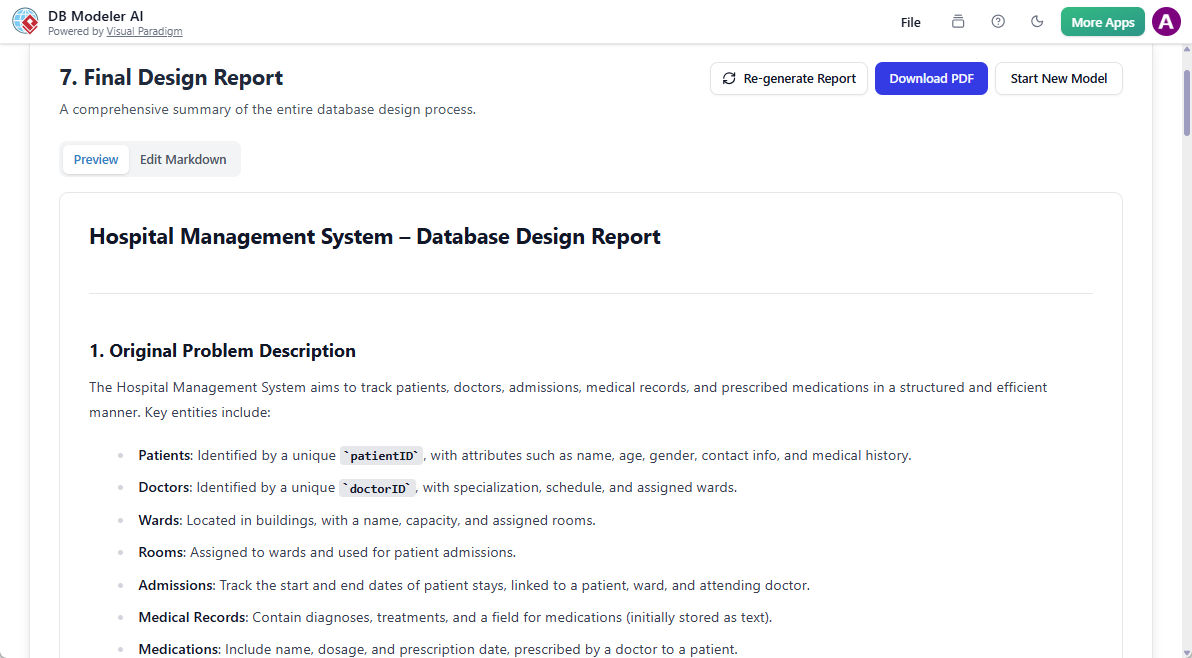Viewport: 1192px width, 658px height.
Task: Select the `patientID` code snippet
Action: click(x=381, y=455)
